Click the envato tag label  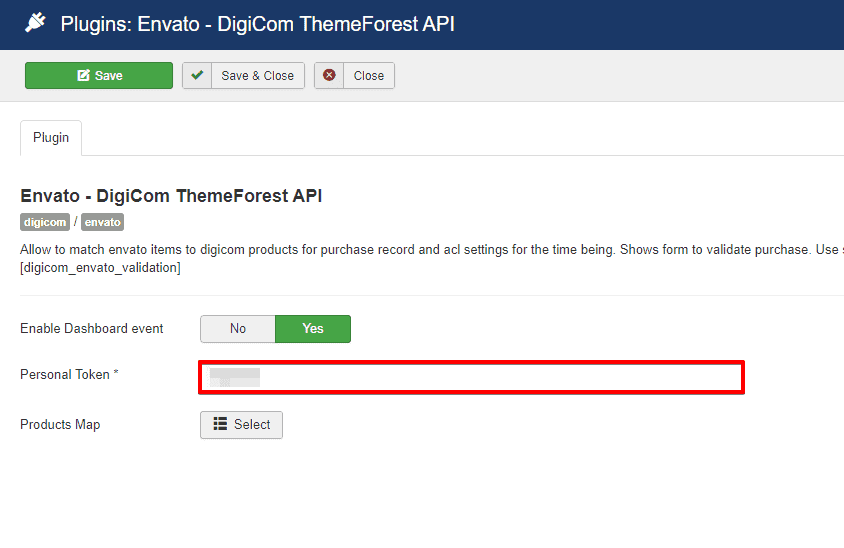(x=102, y=222)
